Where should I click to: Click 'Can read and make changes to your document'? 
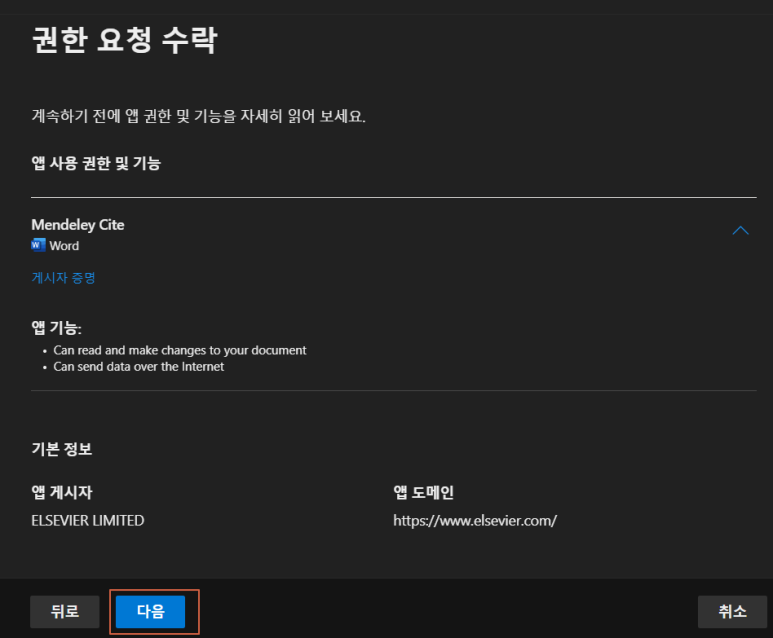[179, 350]
